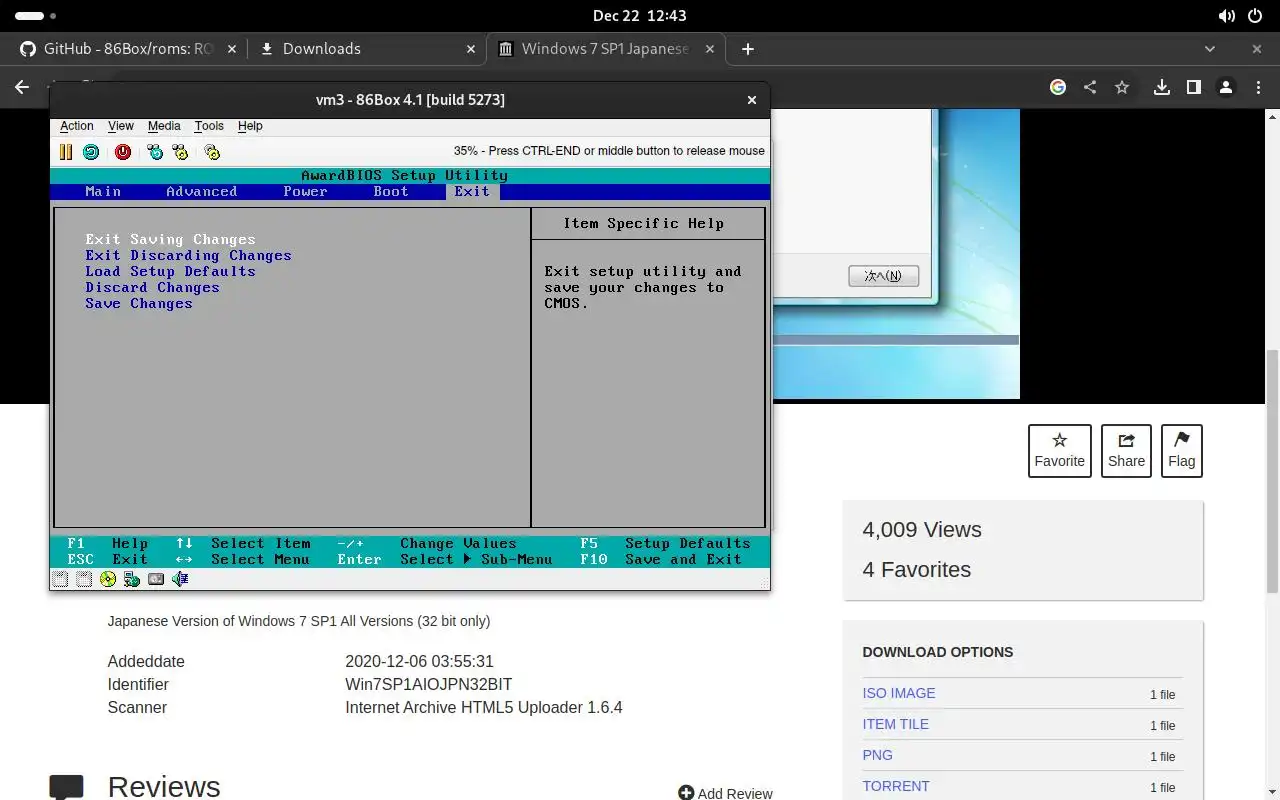The image size is (1280, 800).
Task: Pause emulation with the 86Box pause icon
Action: point(66,152)
